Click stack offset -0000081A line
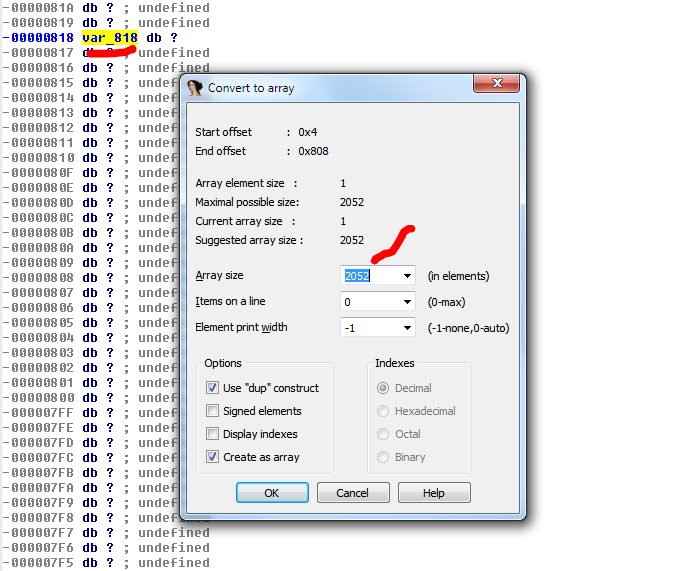 (40, 7)
